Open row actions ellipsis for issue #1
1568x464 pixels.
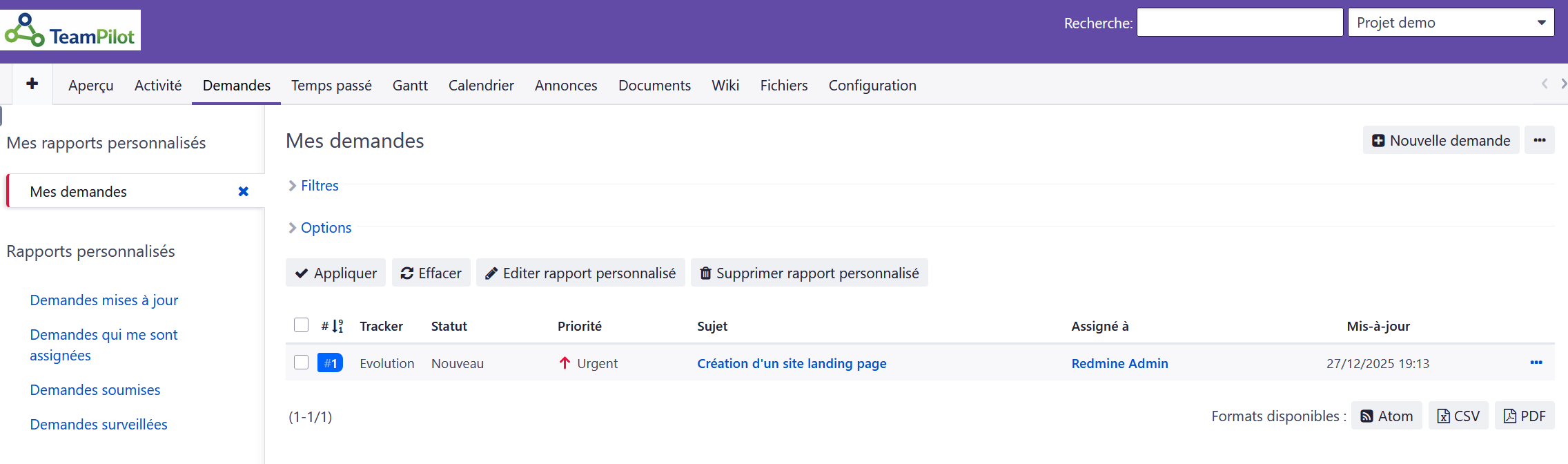coord(1536,362)
